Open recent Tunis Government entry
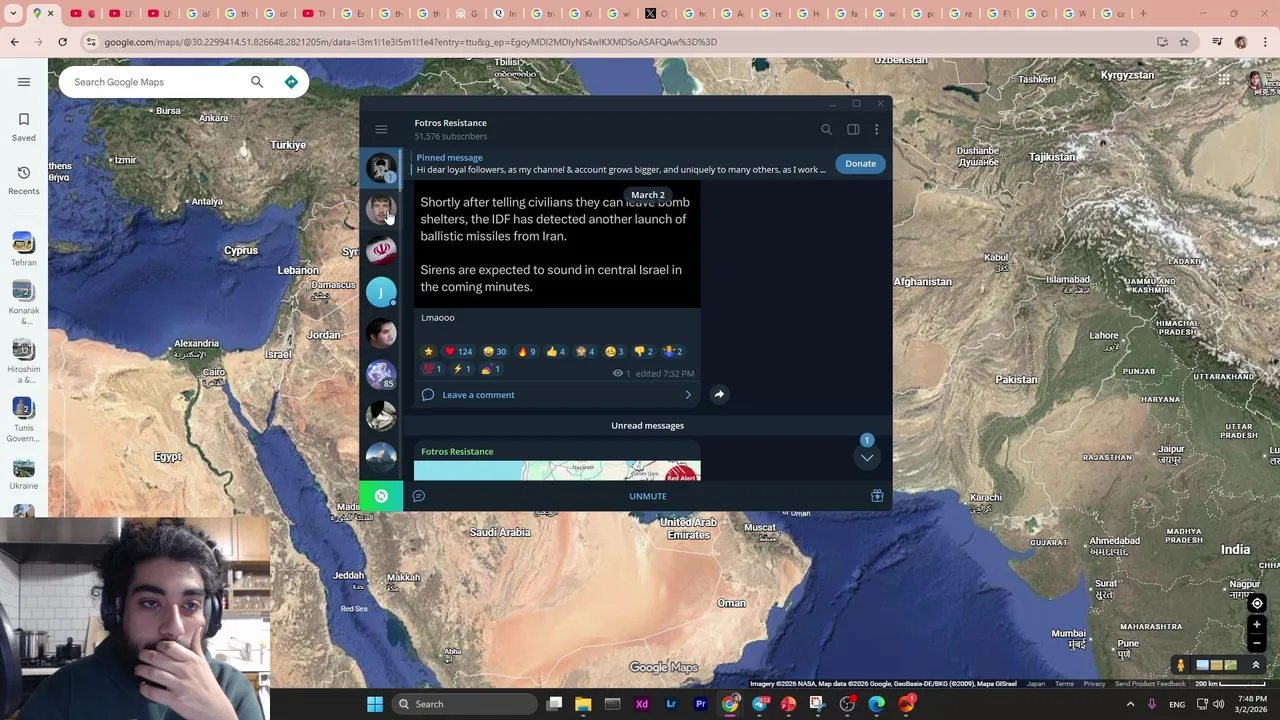 [x=24, y=420]
